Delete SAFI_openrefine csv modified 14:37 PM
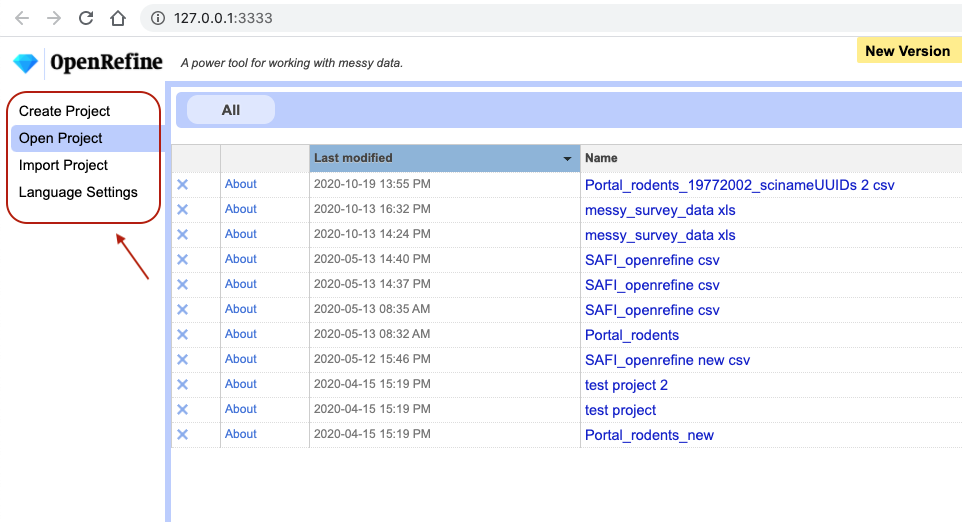 (x=183, y=285)
